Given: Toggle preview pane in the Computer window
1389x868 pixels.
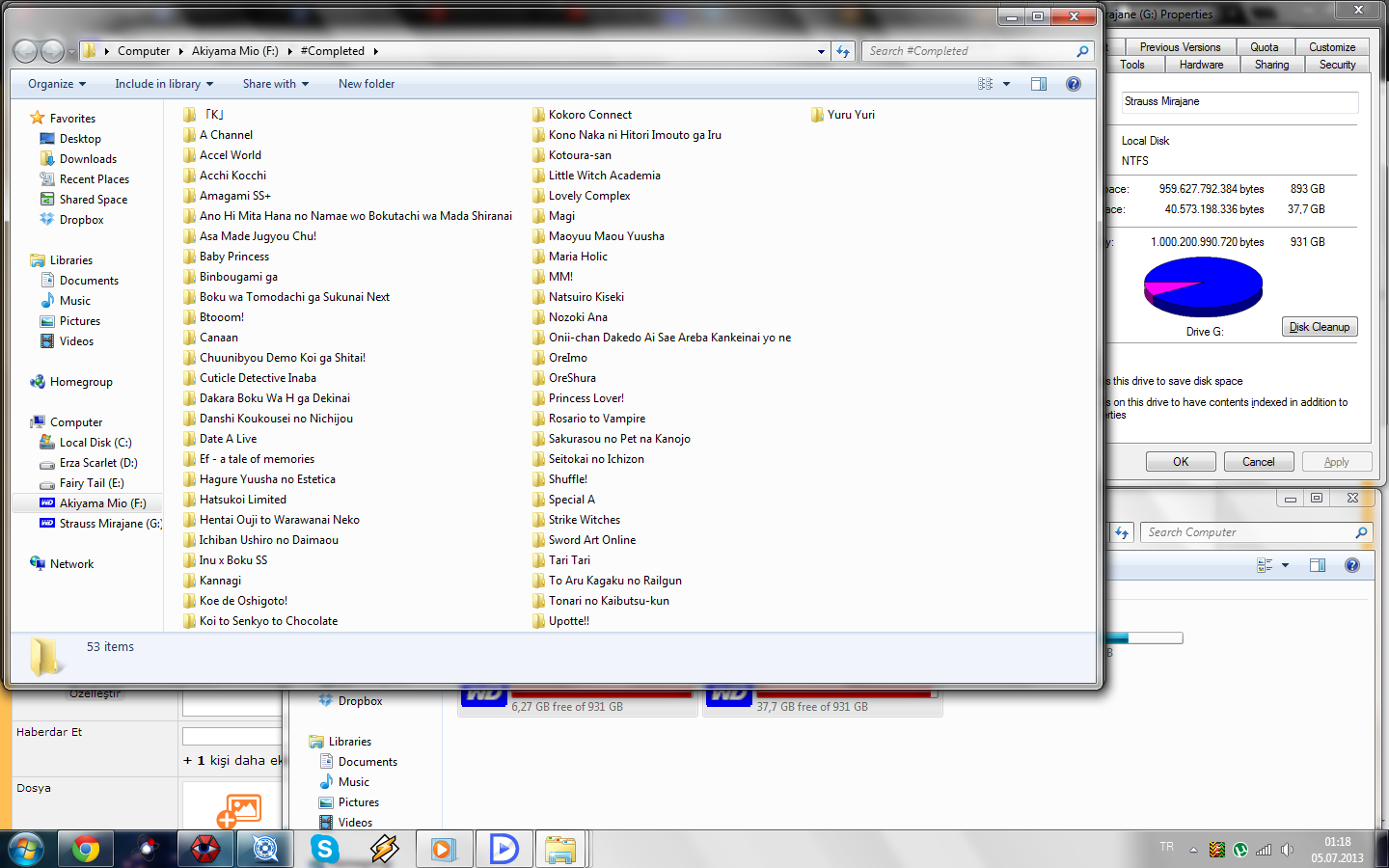Looking at the screenshot, I should 1318,565.
